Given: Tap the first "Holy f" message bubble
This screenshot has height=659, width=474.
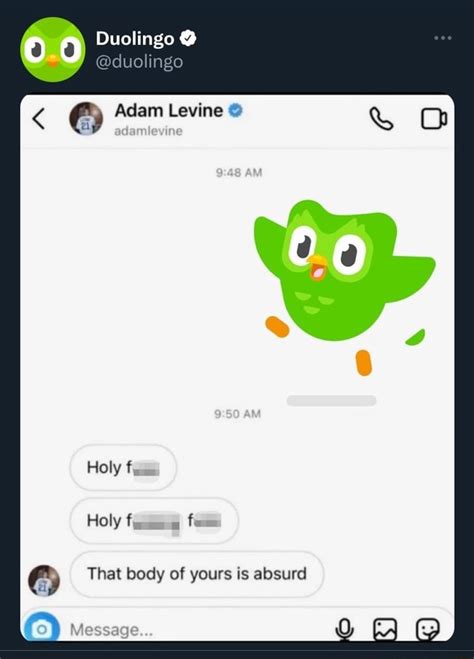Looking at the screenshot, I should tap(123, 467).
